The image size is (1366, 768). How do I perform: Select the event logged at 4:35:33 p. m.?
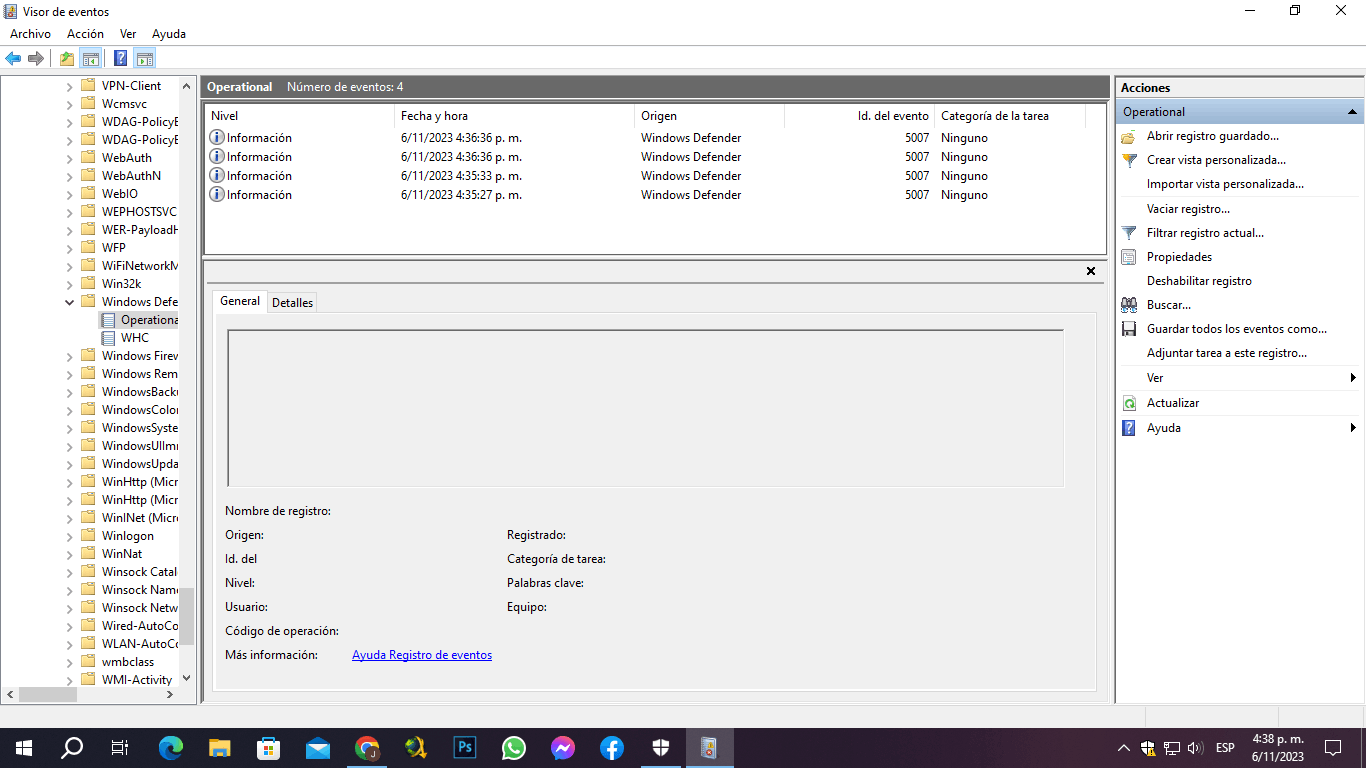click(x=655, y=176)
